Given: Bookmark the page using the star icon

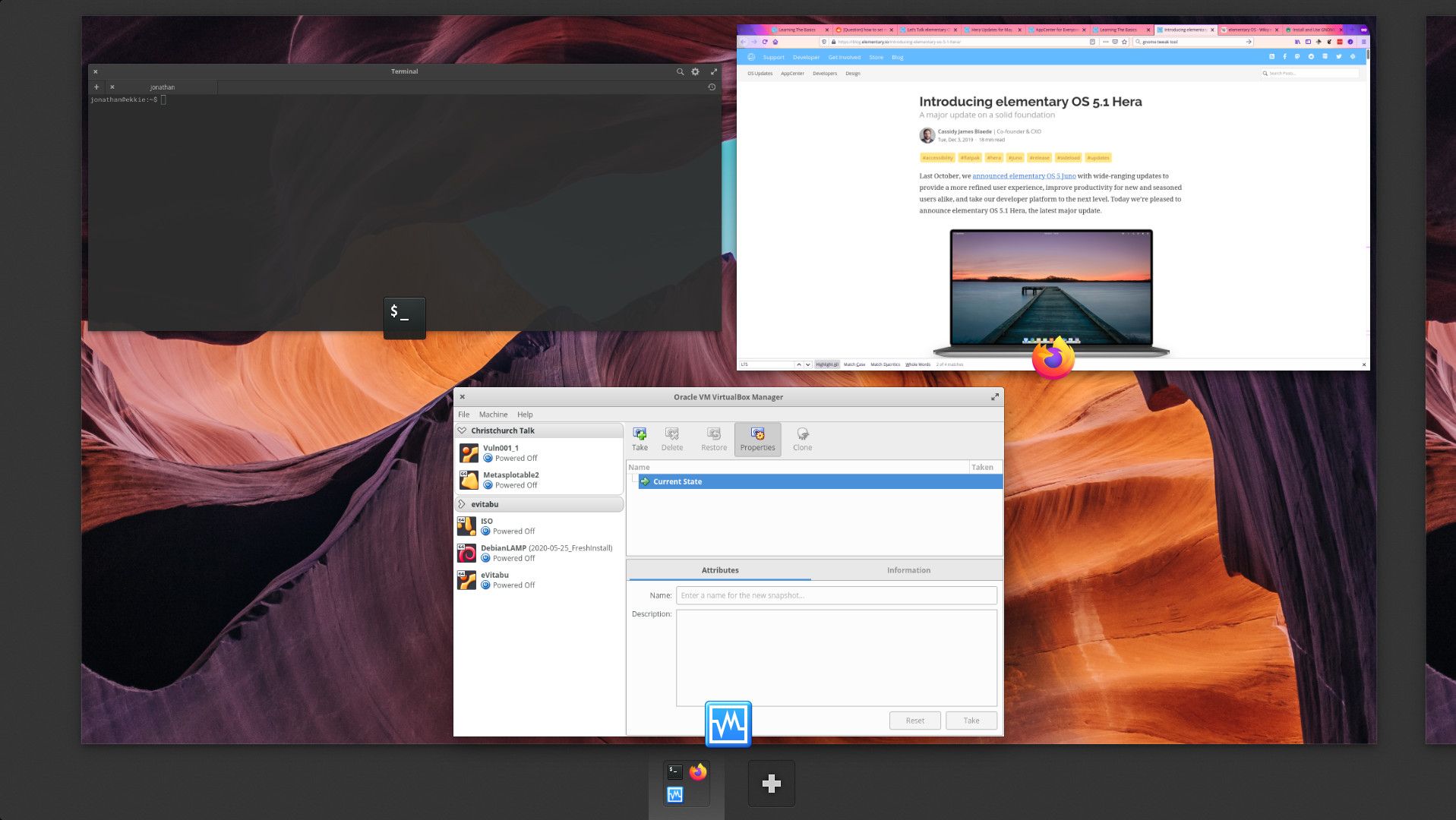Looking at the screenshot, I should [x=1124, y=42].
